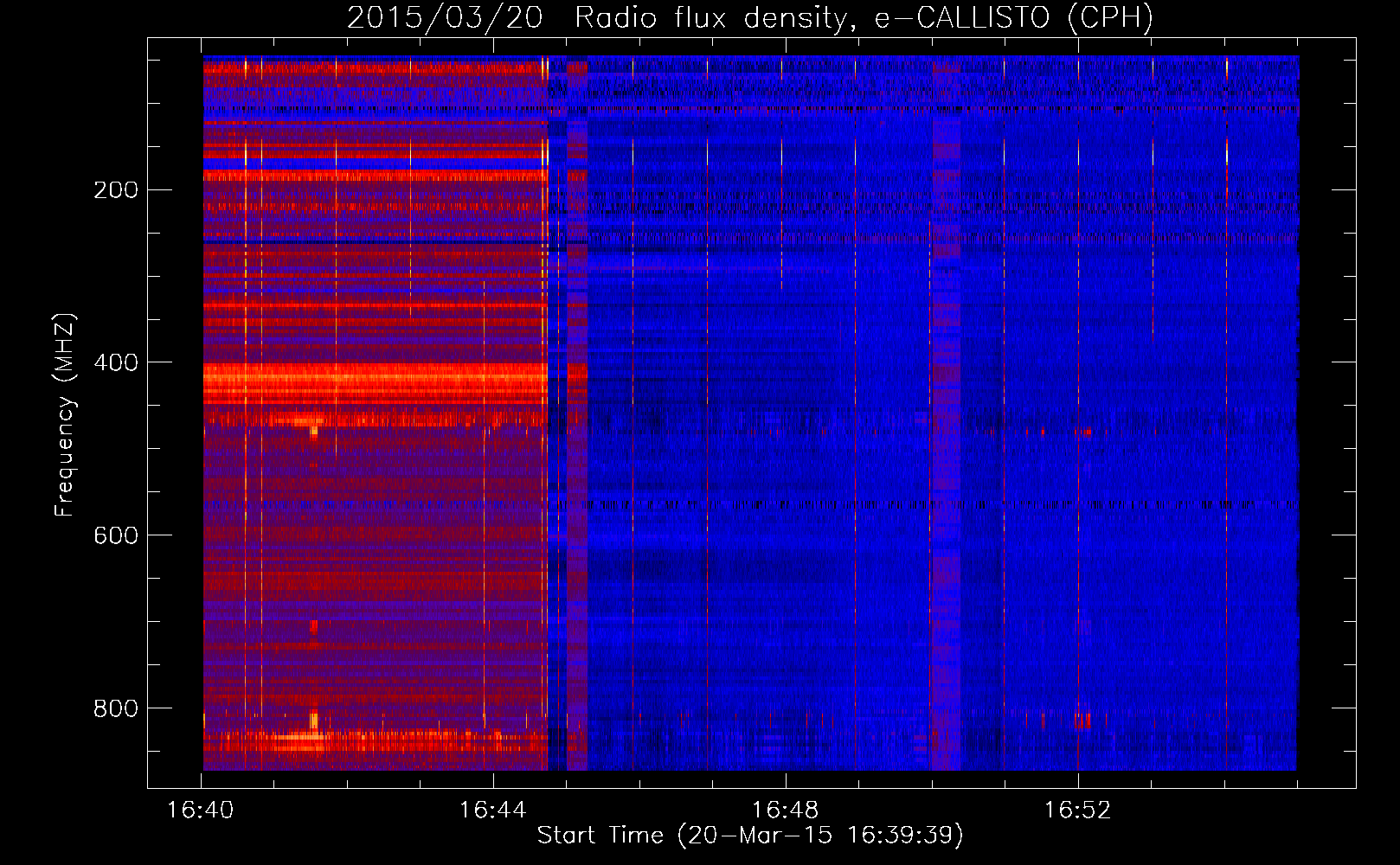Image resolution: width=1400 pixels, height=865 pixels.
Task: Click the plot title text e-CALLISTO (CPH)
Action: click(1014, 18)
